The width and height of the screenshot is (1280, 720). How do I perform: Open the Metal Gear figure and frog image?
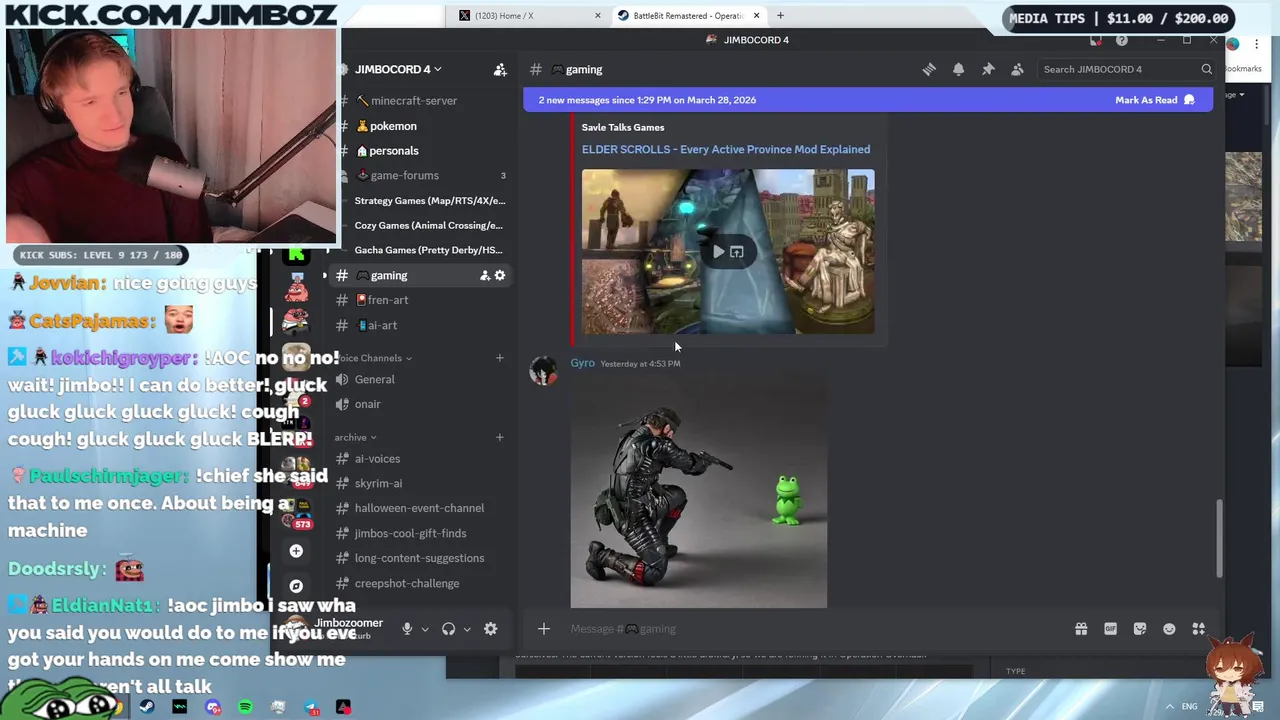tap(699, 492)
